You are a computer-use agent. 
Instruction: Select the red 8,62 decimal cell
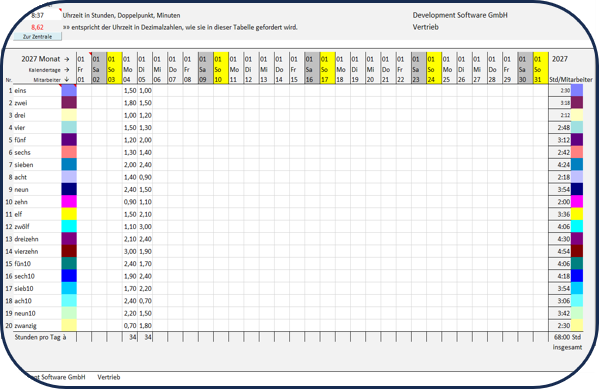(38, 27)
